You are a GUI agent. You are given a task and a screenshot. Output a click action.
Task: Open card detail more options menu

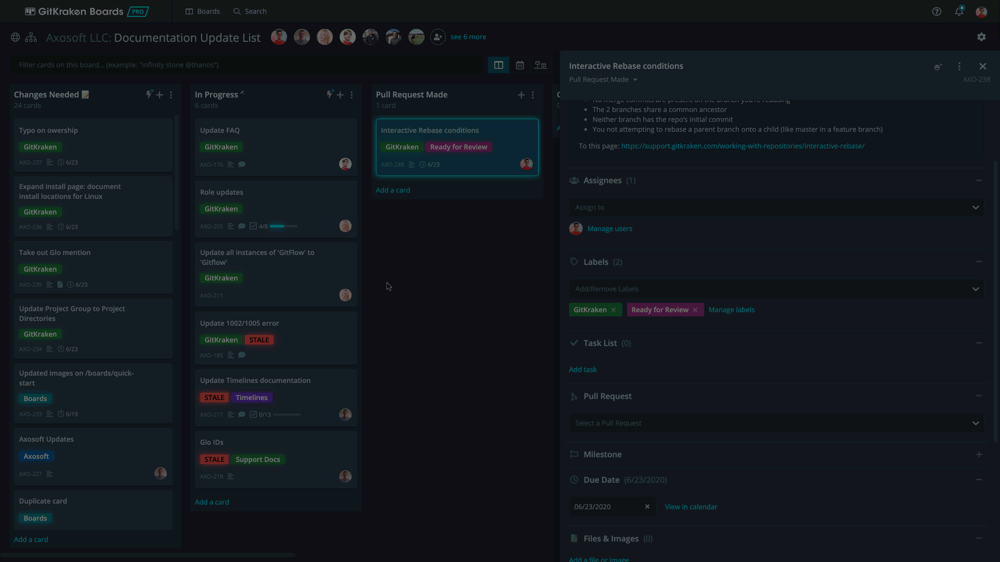[x=959, y=66]
